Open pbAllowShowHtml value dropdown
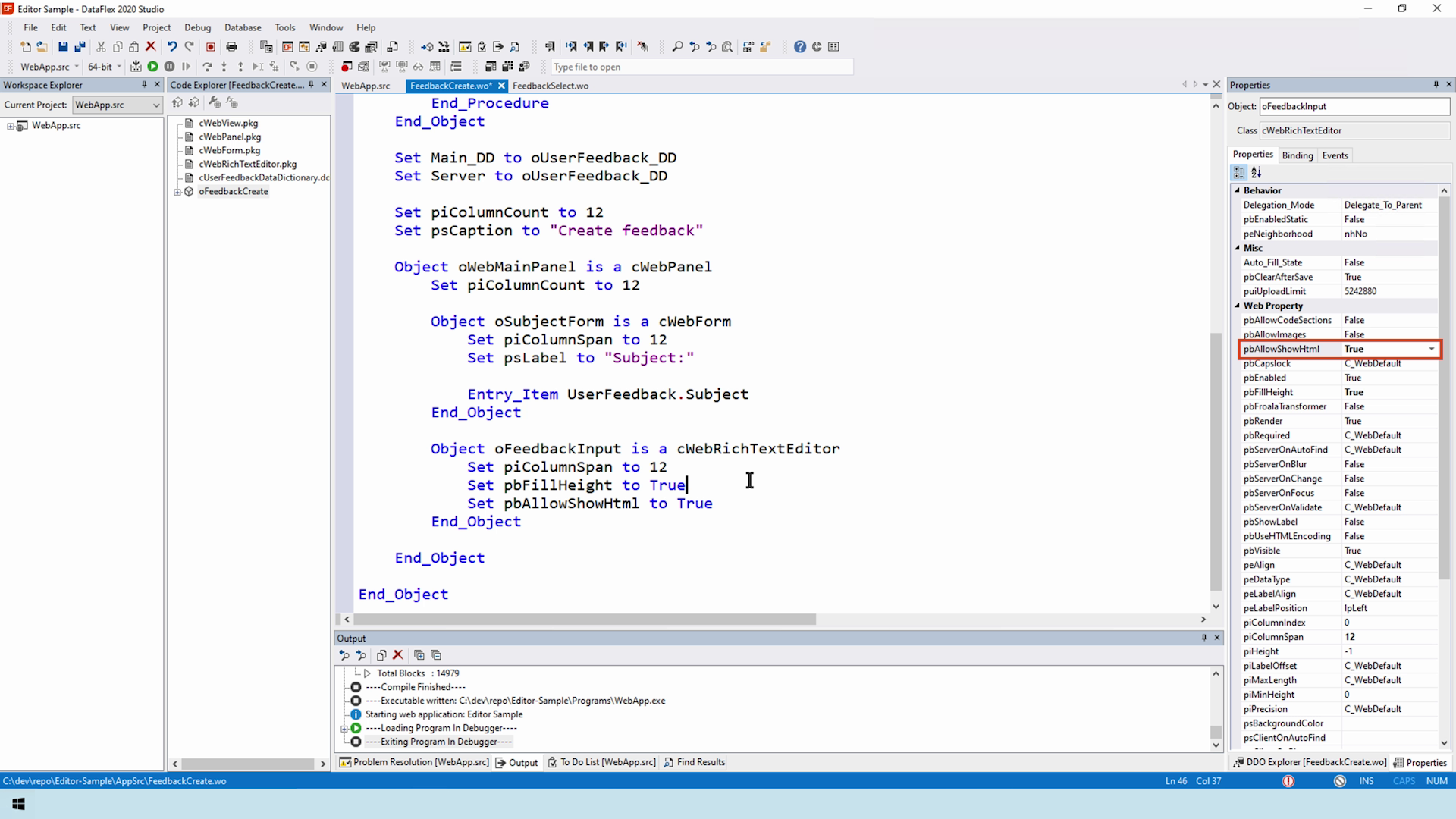 (1432, 349)
